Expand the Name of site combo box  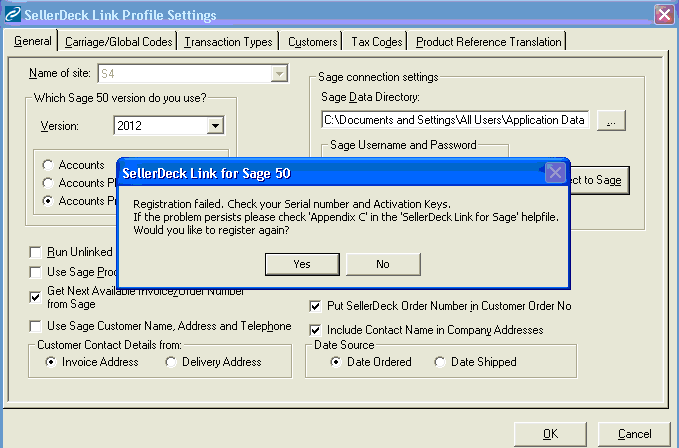tap(279, 73)
